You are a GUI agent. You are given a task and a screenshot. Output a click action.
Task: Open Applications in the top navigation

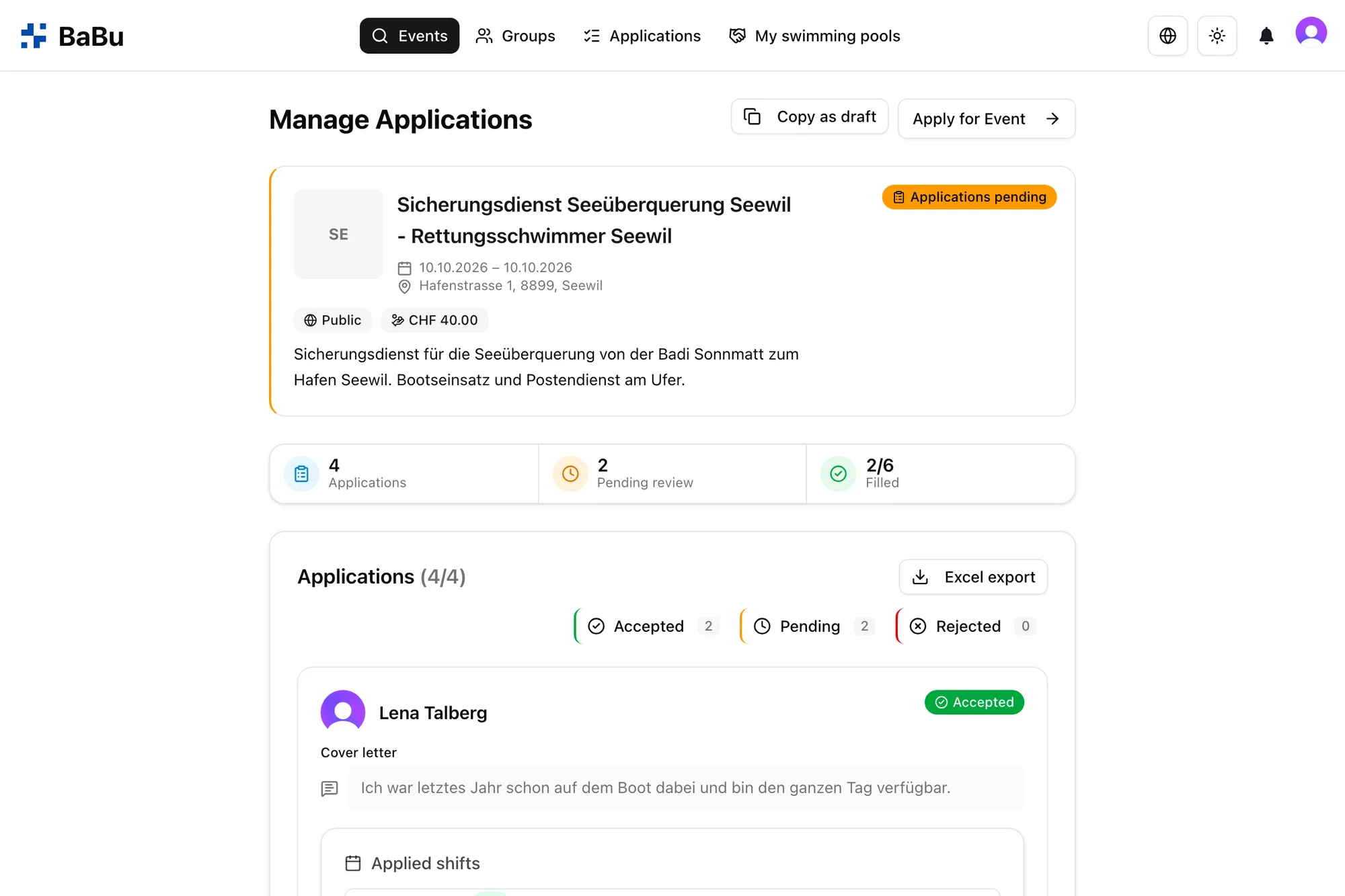(642, 36)
